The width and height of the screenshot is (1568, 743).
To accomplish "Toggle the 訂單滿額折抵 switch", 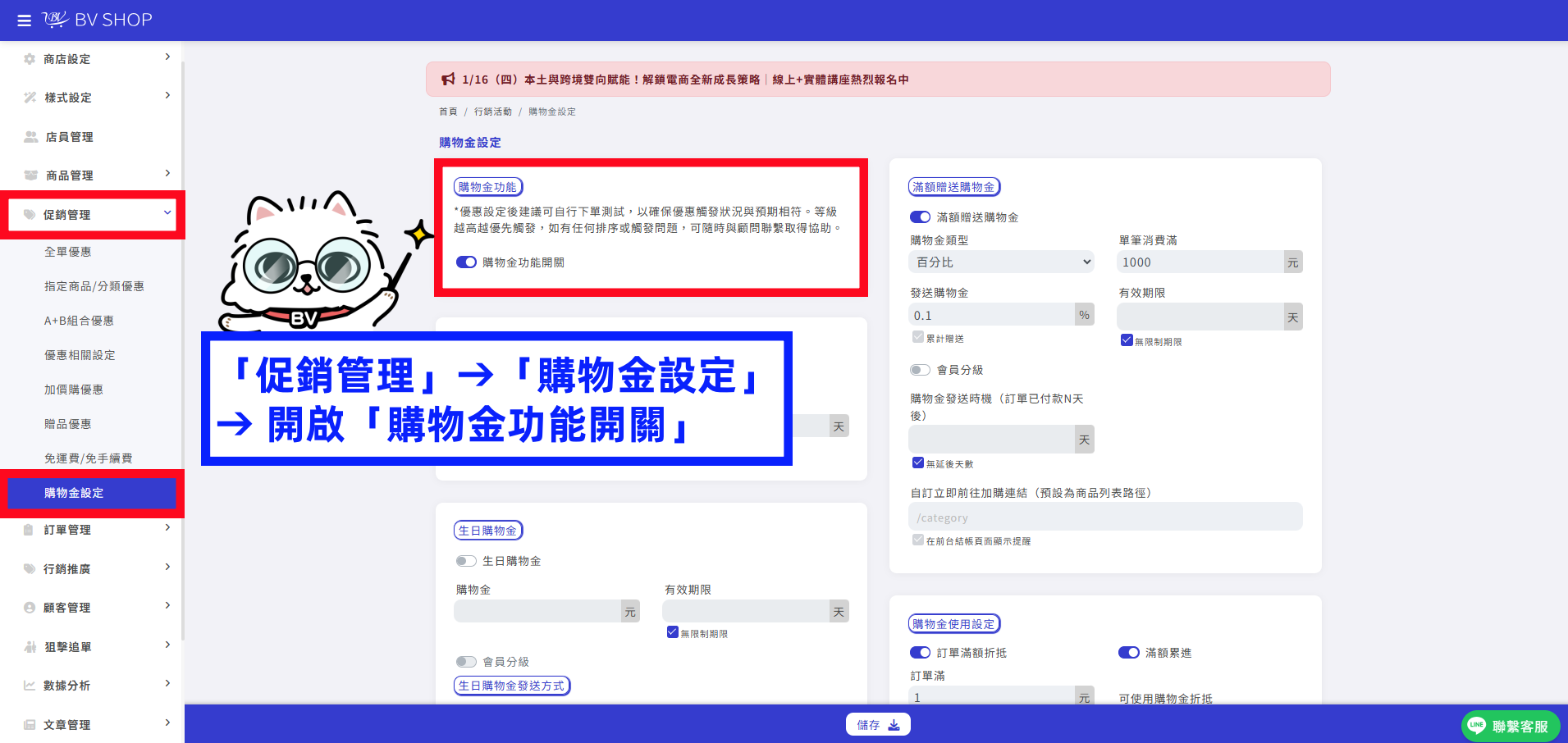I will [x=921, y=653].
